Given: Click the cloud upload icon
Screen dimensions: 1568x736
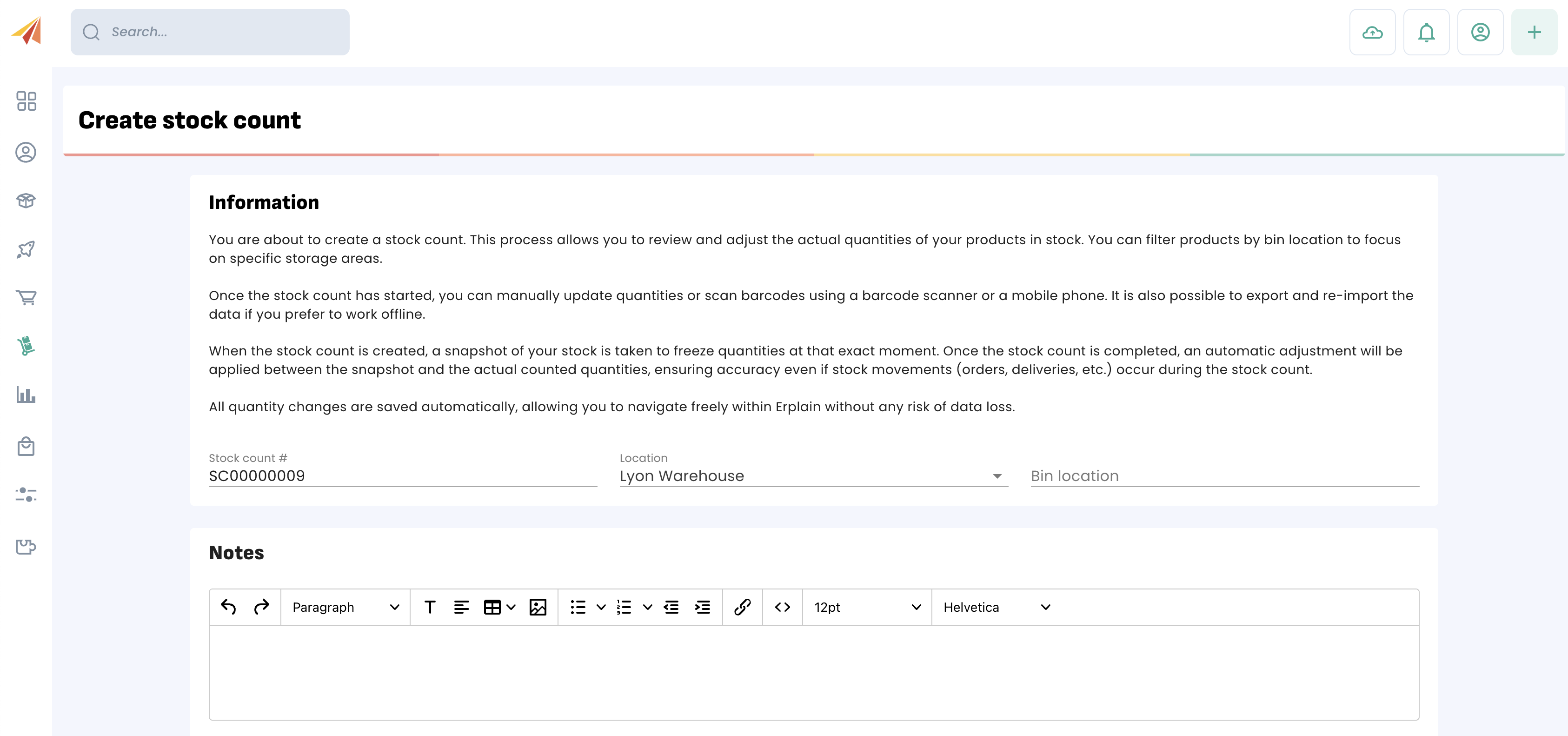Looking at the screenshot, I should [1372, 32].
